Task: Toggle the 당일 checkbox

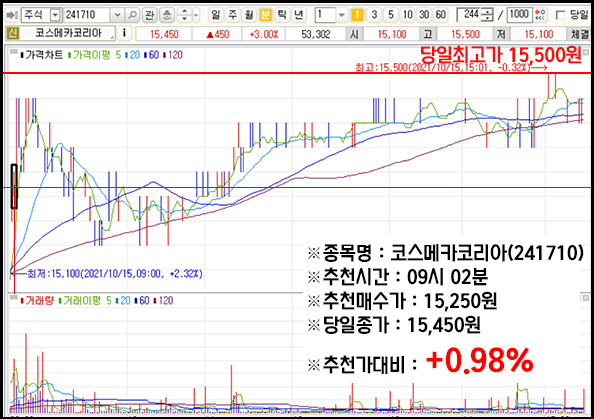Action: click(560, 15)
